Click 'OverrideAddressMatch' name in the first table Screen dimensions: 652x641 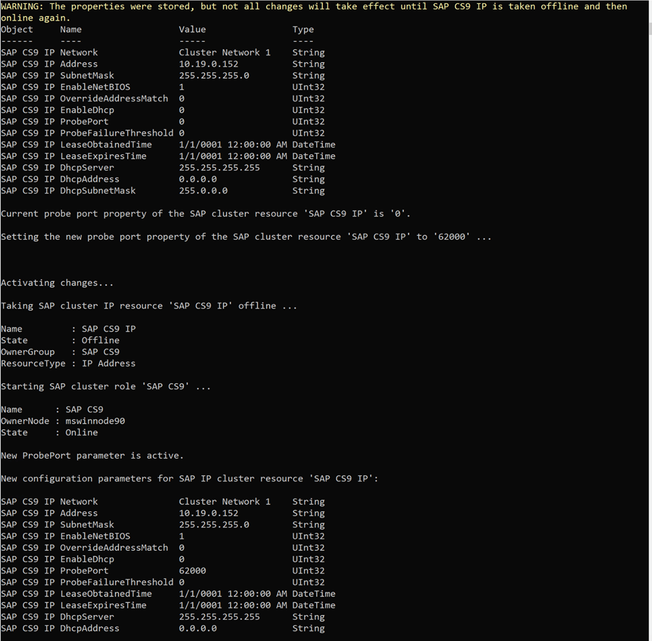coord(114,99)
